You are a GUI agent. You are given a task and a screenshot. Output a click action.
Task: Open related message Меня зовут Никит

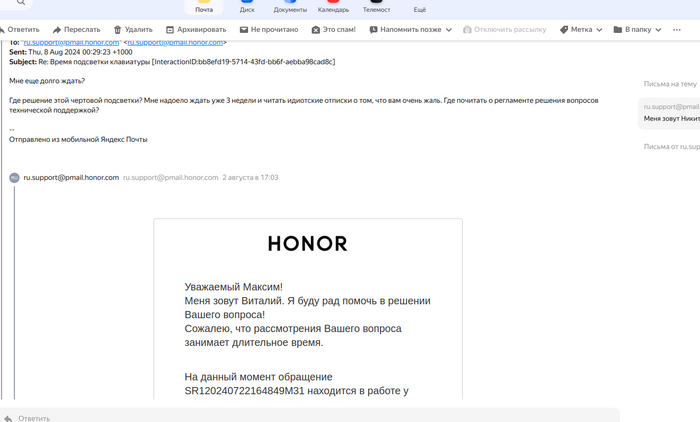coord(671,119)
